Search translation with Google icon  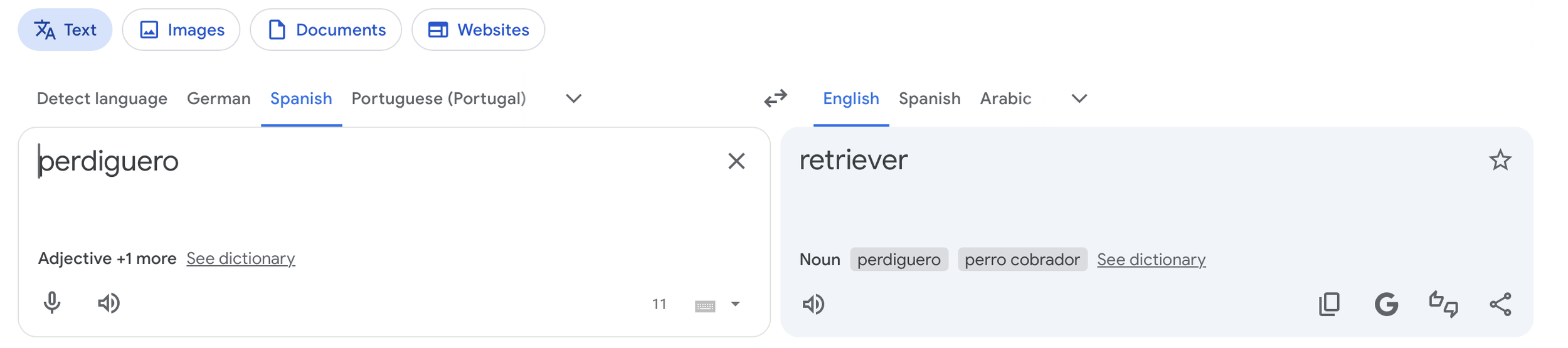[1386, 305]
